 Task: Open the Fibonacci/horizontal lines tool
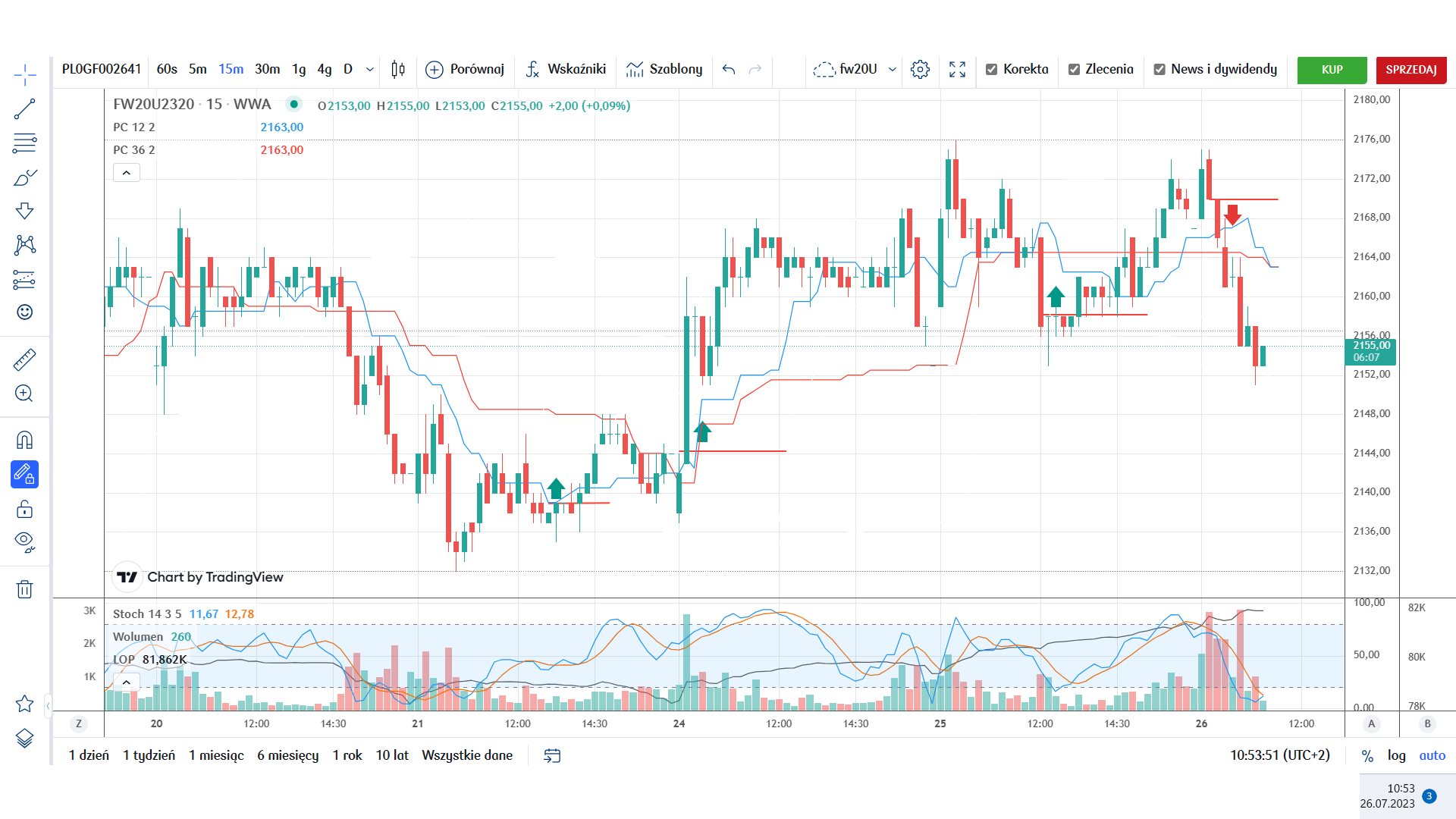pyautogui.click(x=24, y=143)
